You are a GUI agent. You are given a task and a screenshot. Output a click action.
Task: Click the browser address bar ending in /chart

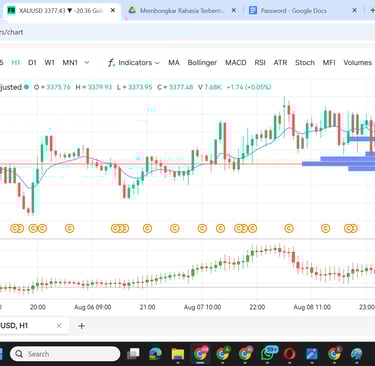tap(187, 32)
